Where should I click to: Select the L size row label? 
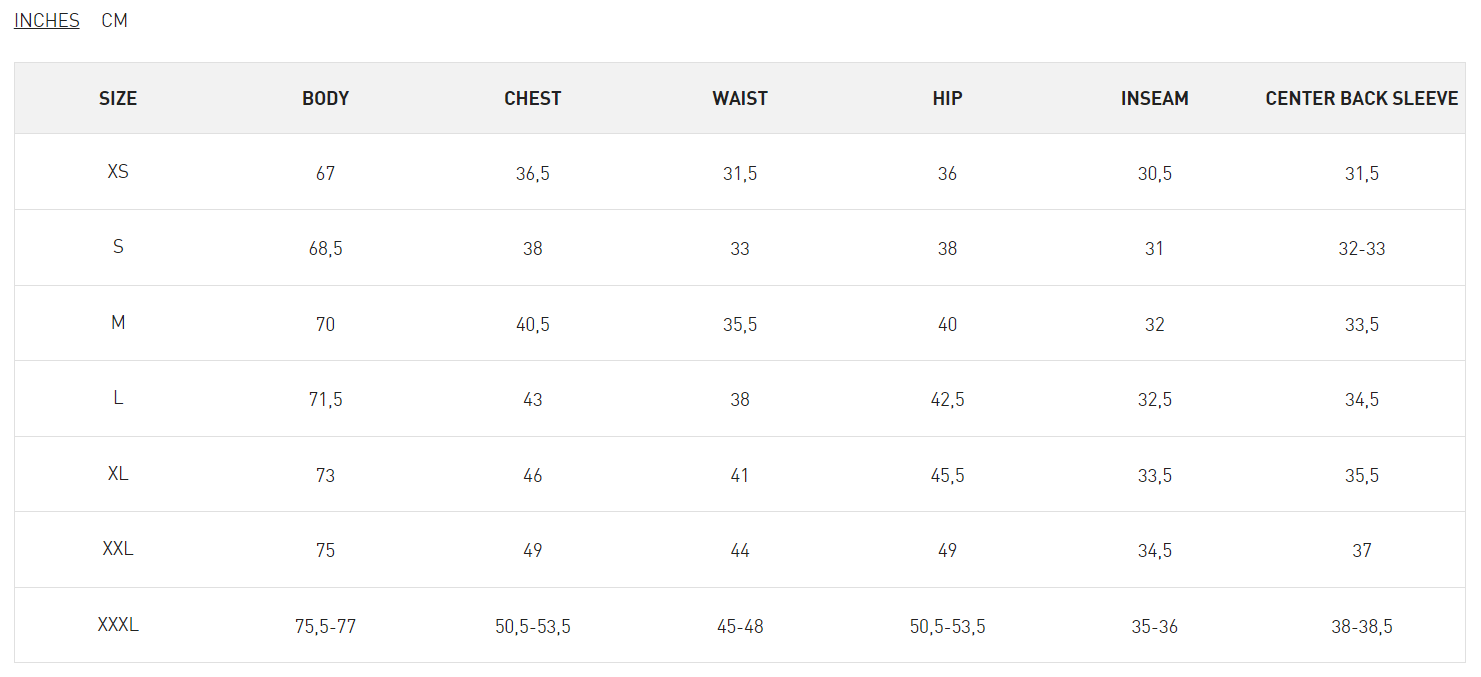[x=118, y=398]
